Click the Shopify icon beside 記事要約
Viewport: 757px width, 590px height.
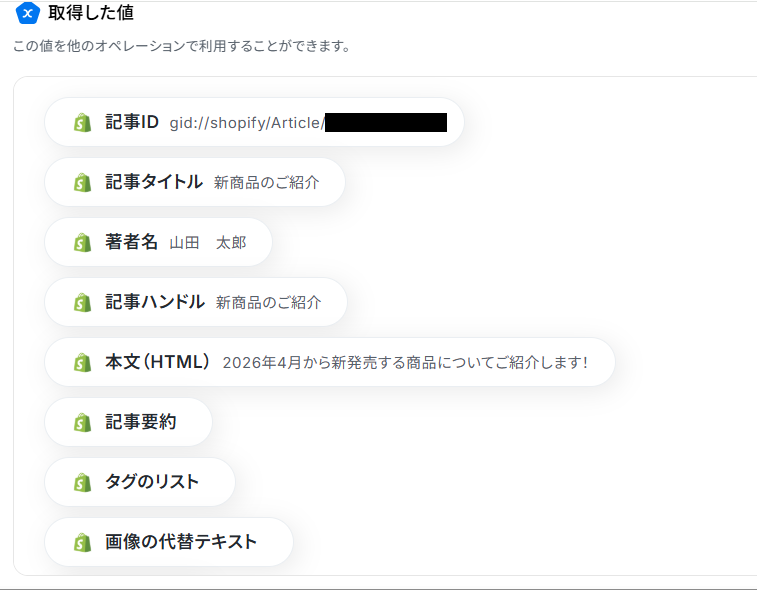82,423
